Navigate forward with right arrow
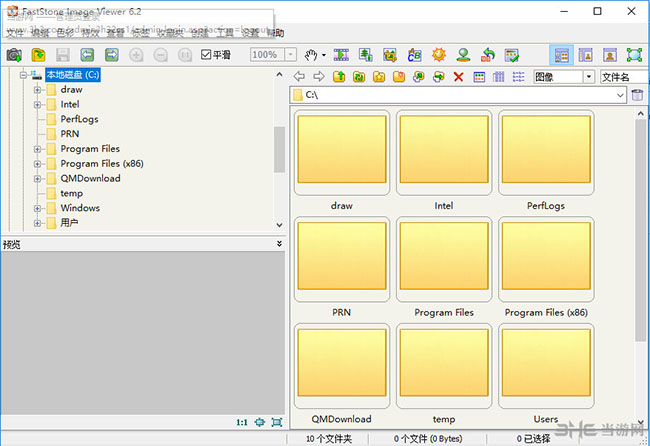The width and height of the screenshot is (650, 446). coord(319,77)
